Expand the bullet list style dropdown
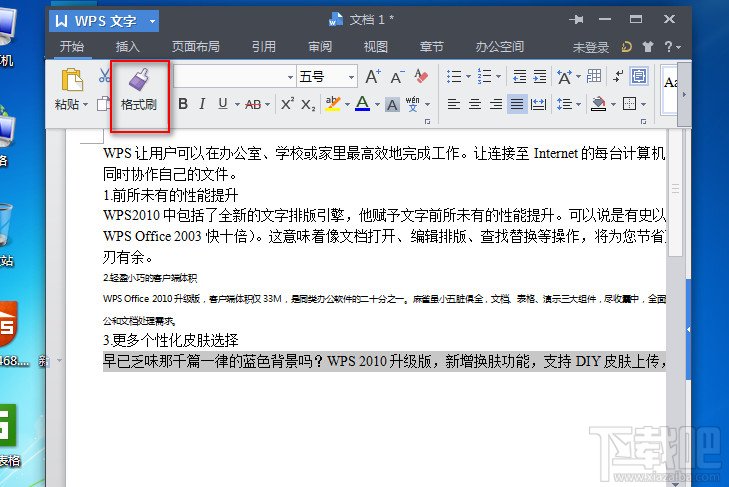 (x=468, y=76)
